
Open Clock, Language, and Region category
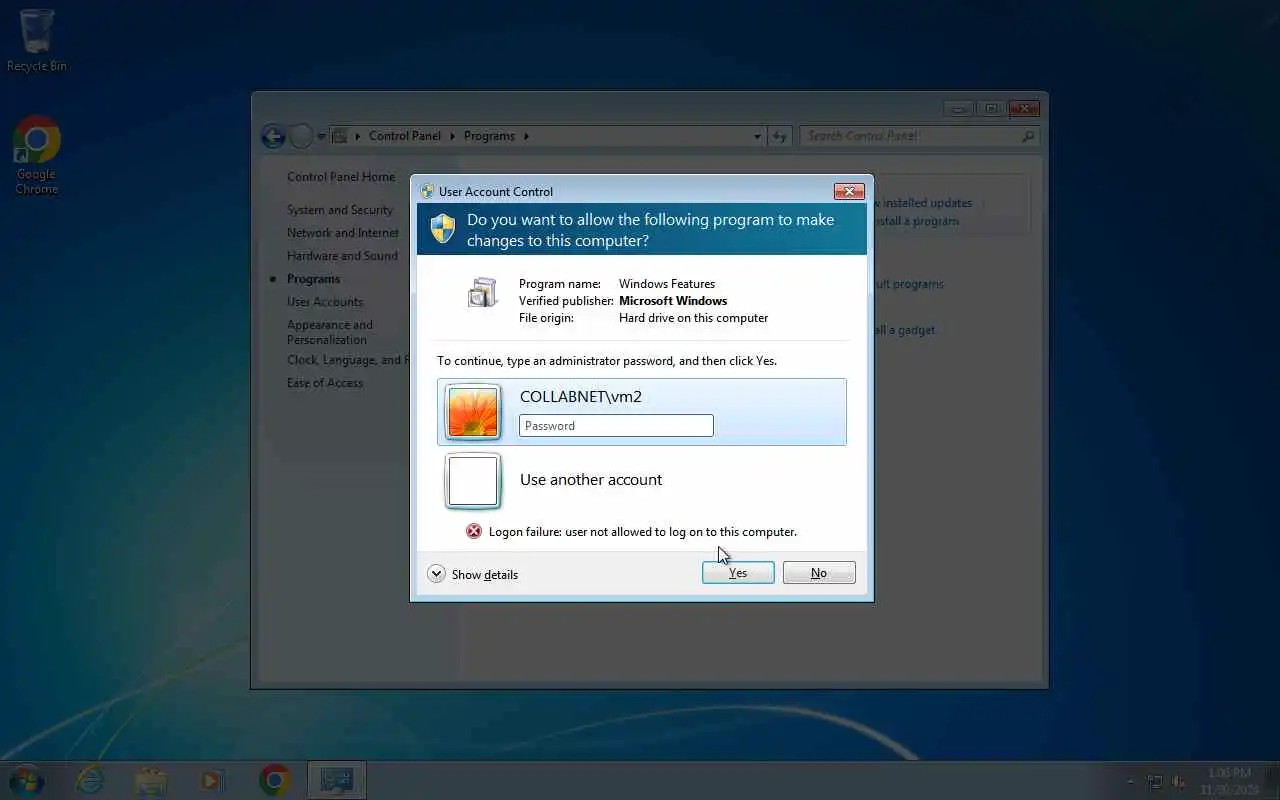347,360
